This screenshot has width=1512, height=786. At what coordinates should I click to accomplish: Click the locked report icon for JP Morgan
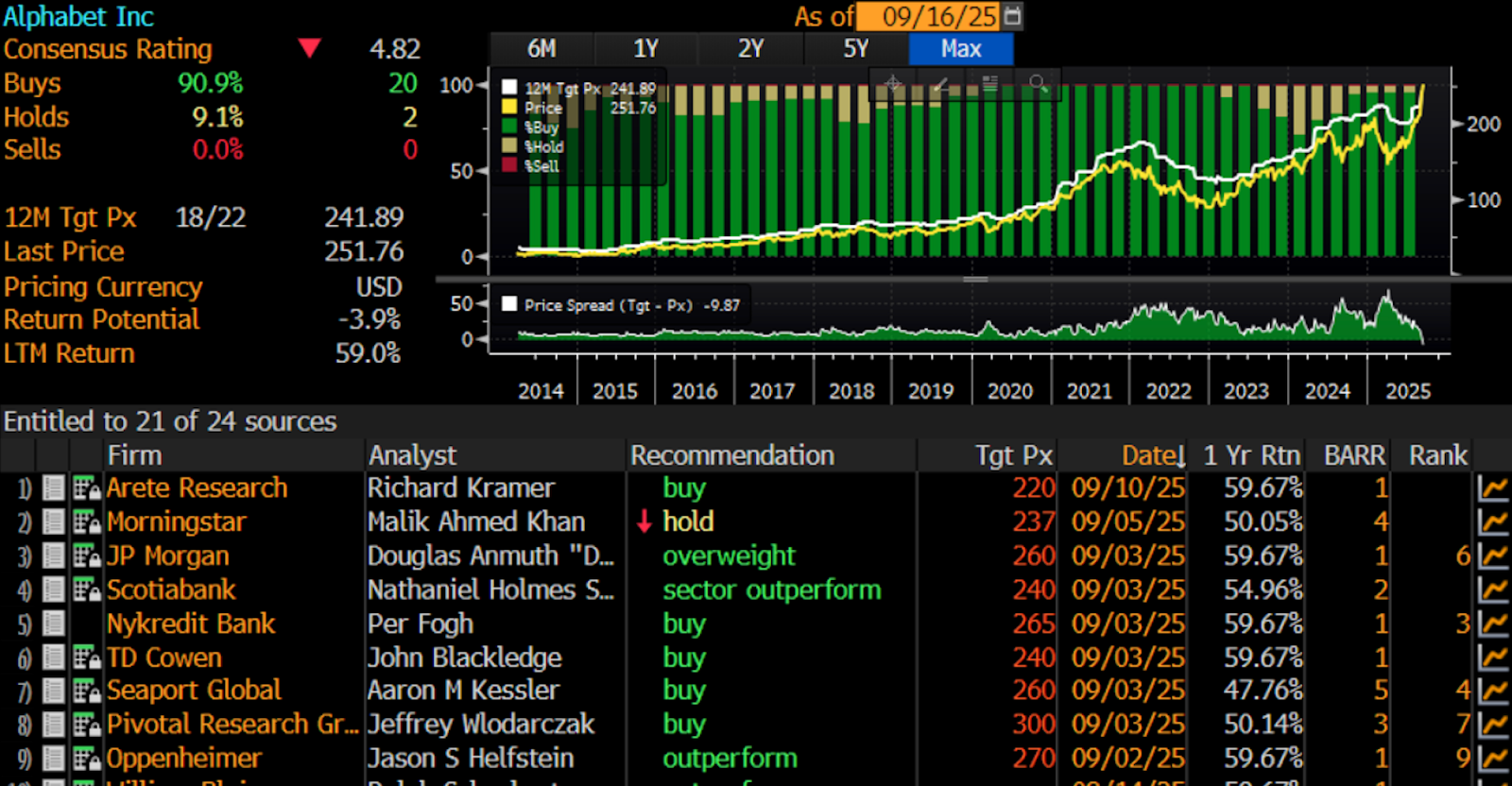click(x=87, y=556)
